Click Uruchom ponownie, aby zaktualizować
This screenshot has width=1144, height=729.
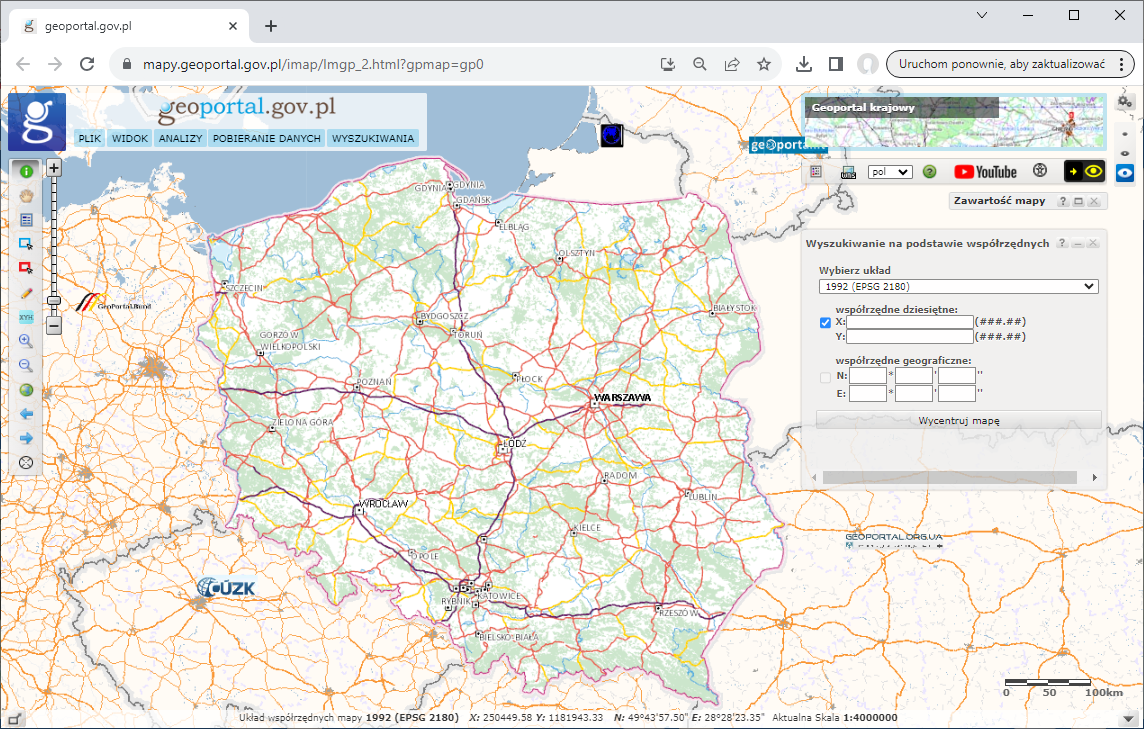[1005, 62]
